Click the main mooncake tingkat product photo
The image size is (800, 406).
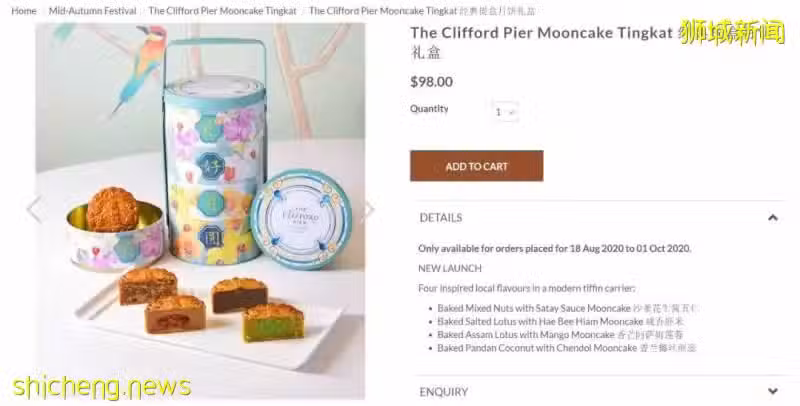(201, 211)
